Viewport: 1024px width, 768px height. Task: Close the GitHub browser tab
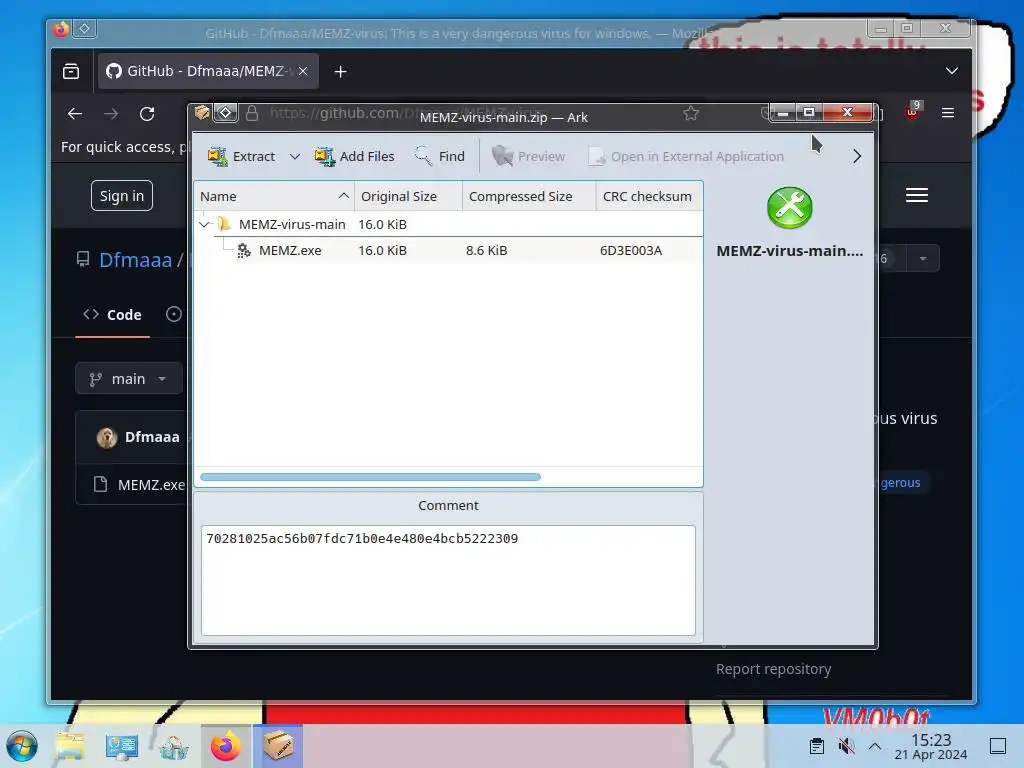click(303, 71)
